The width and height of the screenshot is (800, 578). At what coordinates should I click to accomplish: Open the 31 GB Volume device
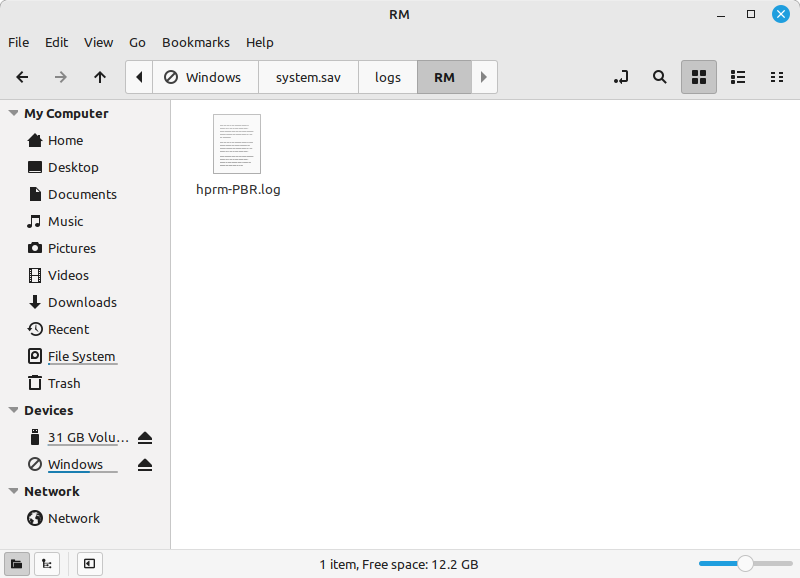coord(88,438)
